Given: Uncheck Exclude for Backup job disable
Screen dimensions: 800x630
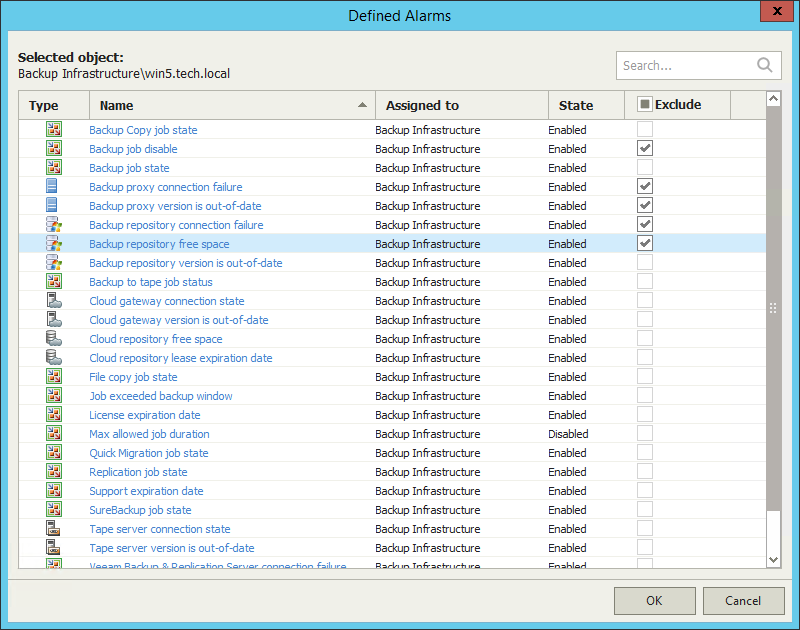Looking at the screenshot, I should (x=645, y=148).
